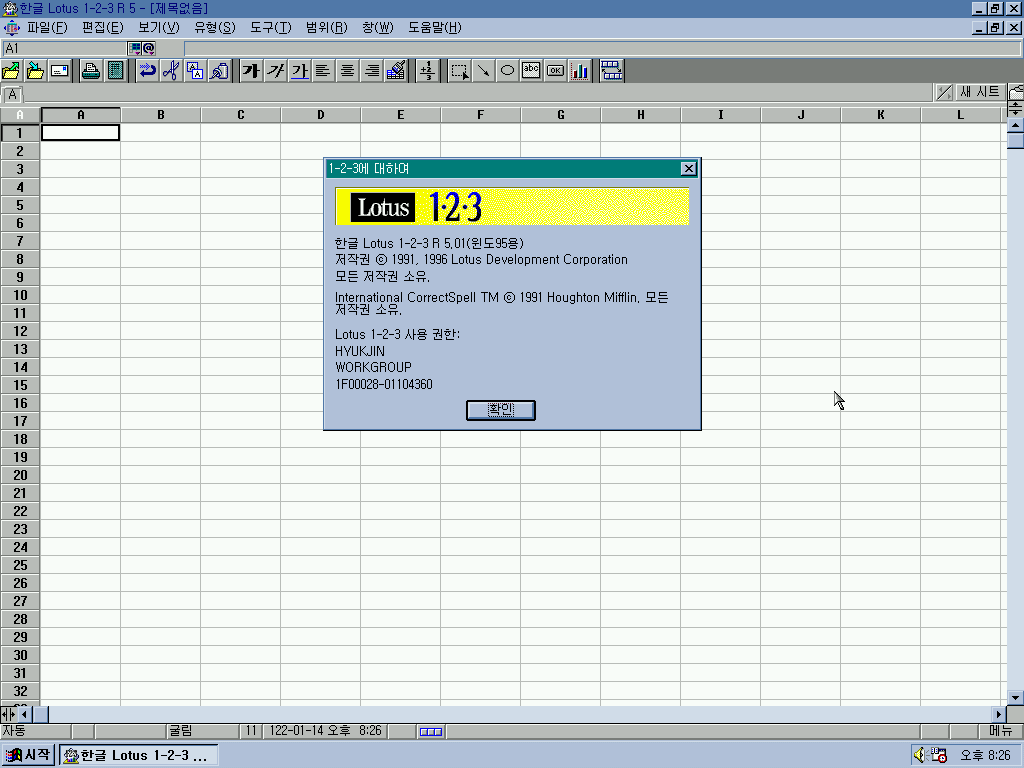Click the select-all corner button of grid
The height and width of the screenshot is (768, 1024).
click(x=20, y=115)
